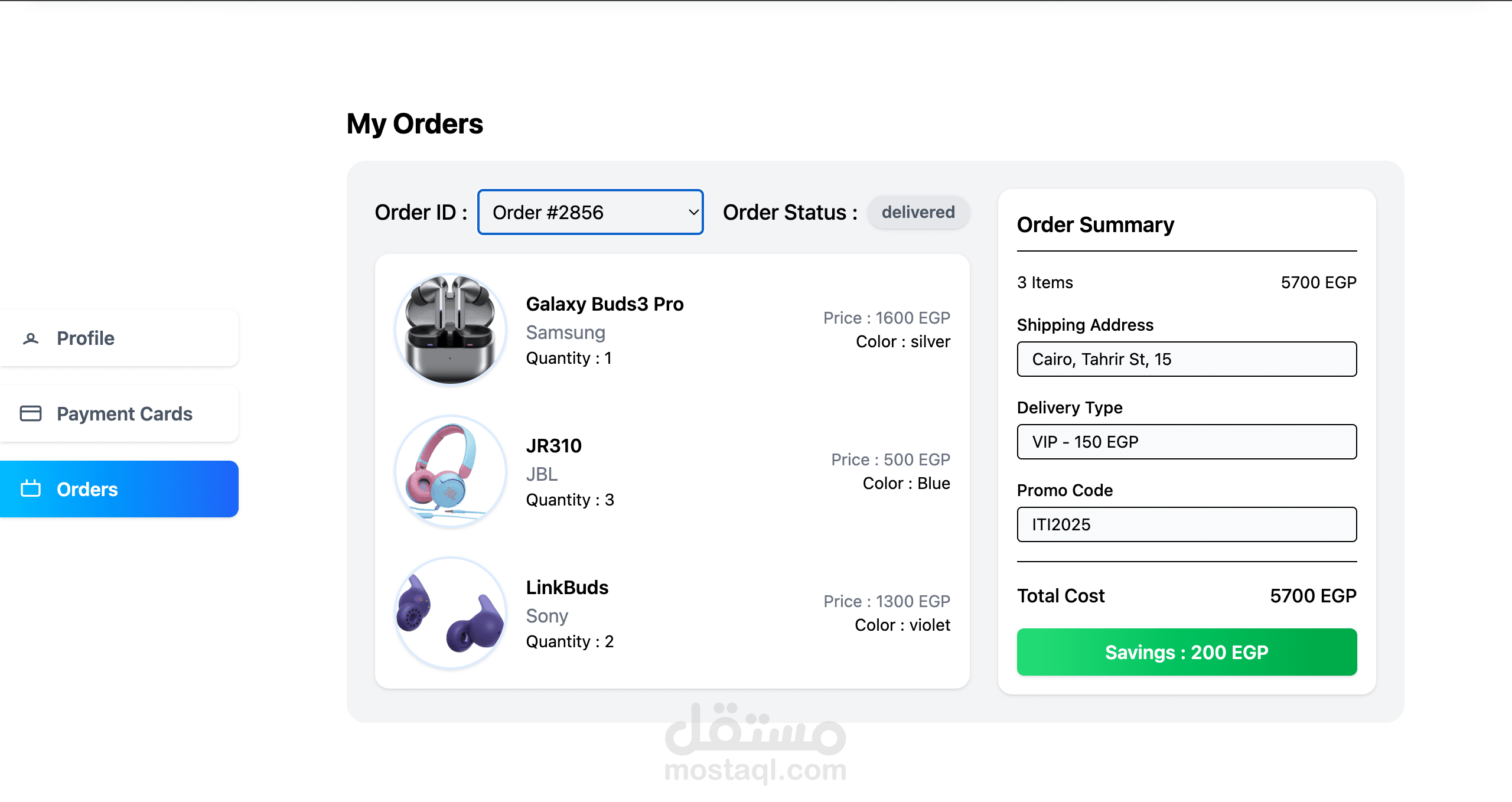1512x802 pixels.
Task: Click the Promo Code field
Action: [1187, 524]
